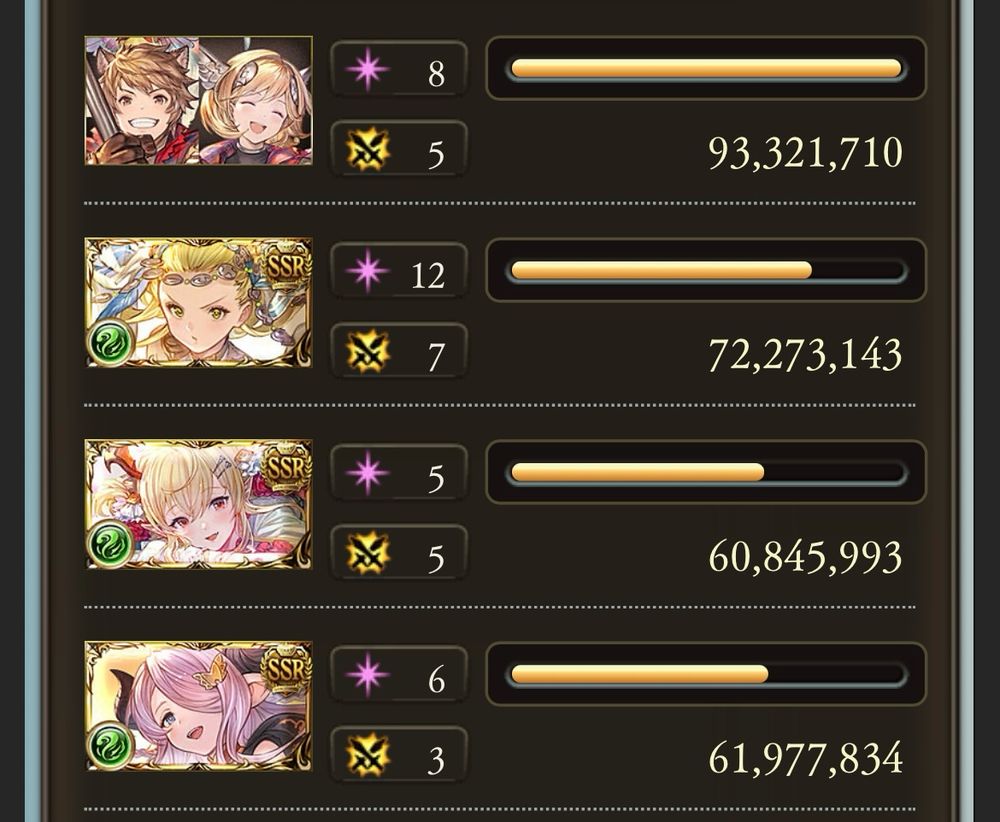Tap the pink star icon beside the pink-haired character
This screenshot has width=1000, height=822.
pyautogui.click(x=367, y=675)
